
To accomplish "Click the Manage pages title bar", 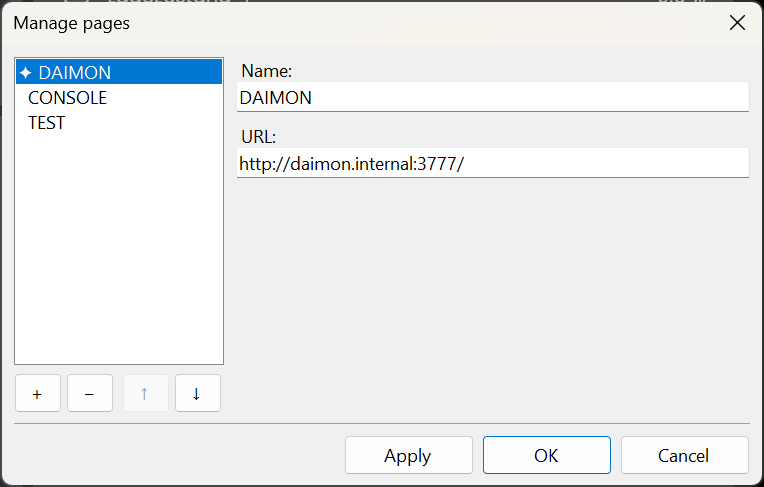I will (x=350, y=22).
